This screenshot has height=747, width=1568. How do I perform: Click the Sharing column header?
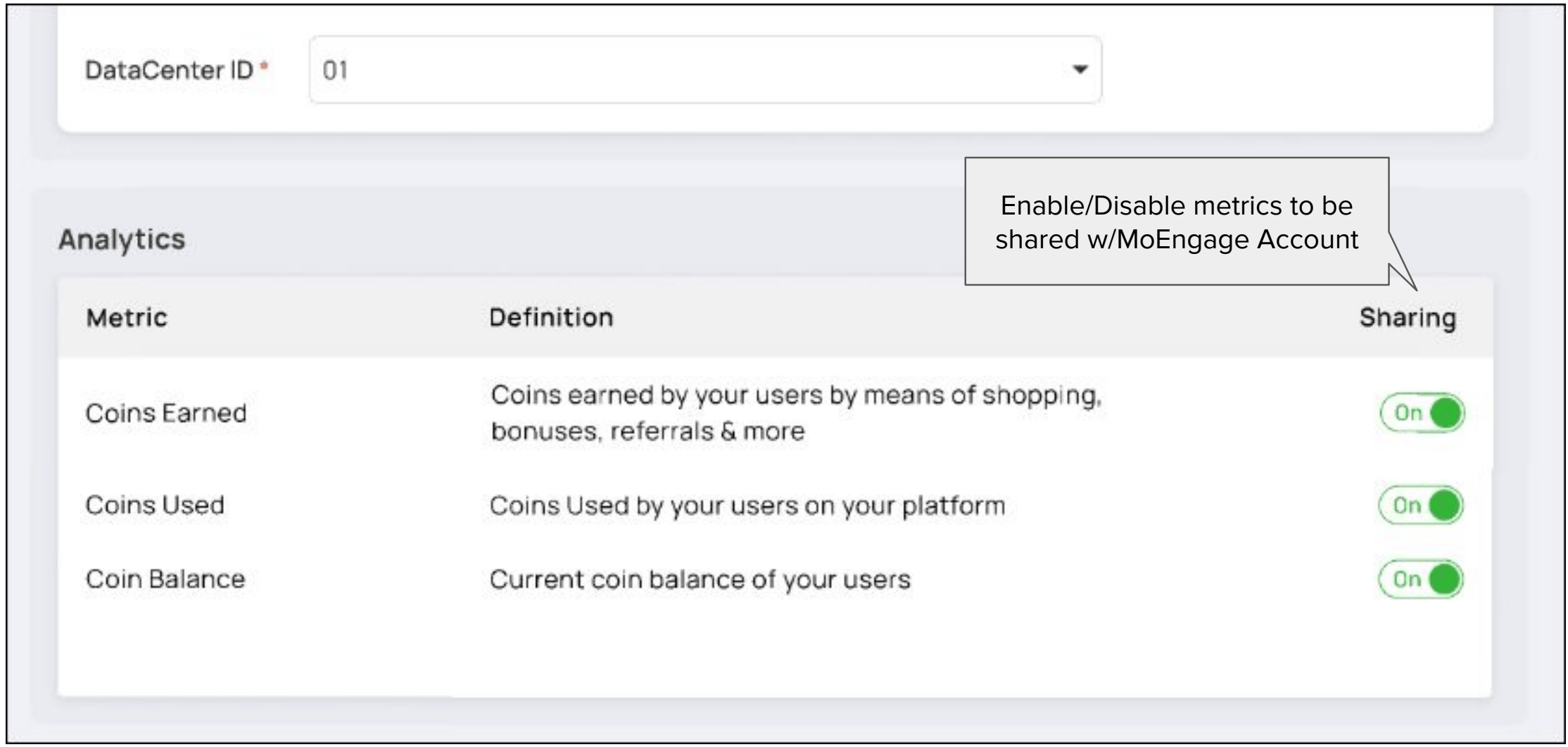pos(1408,318)
